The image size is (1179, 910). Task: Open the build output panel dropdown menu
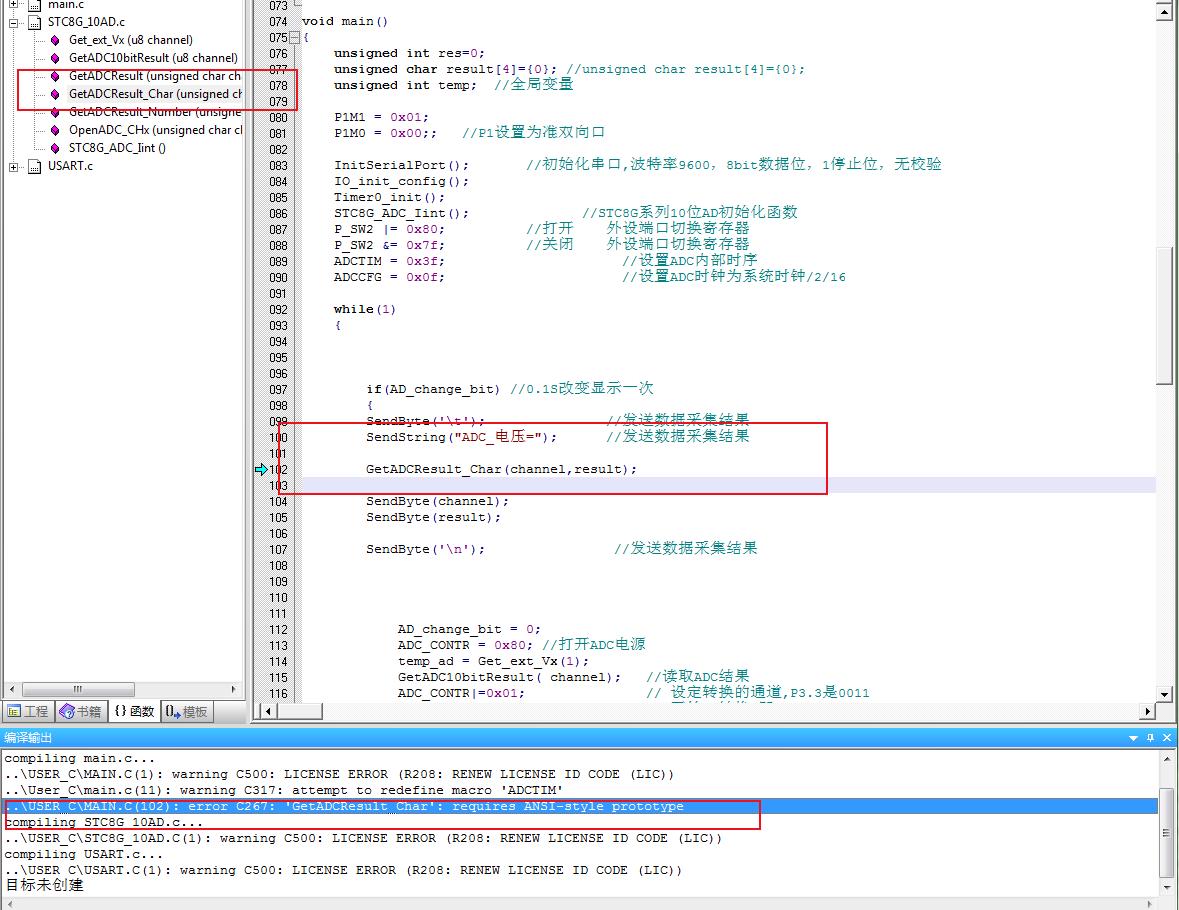coord(1134,738)
